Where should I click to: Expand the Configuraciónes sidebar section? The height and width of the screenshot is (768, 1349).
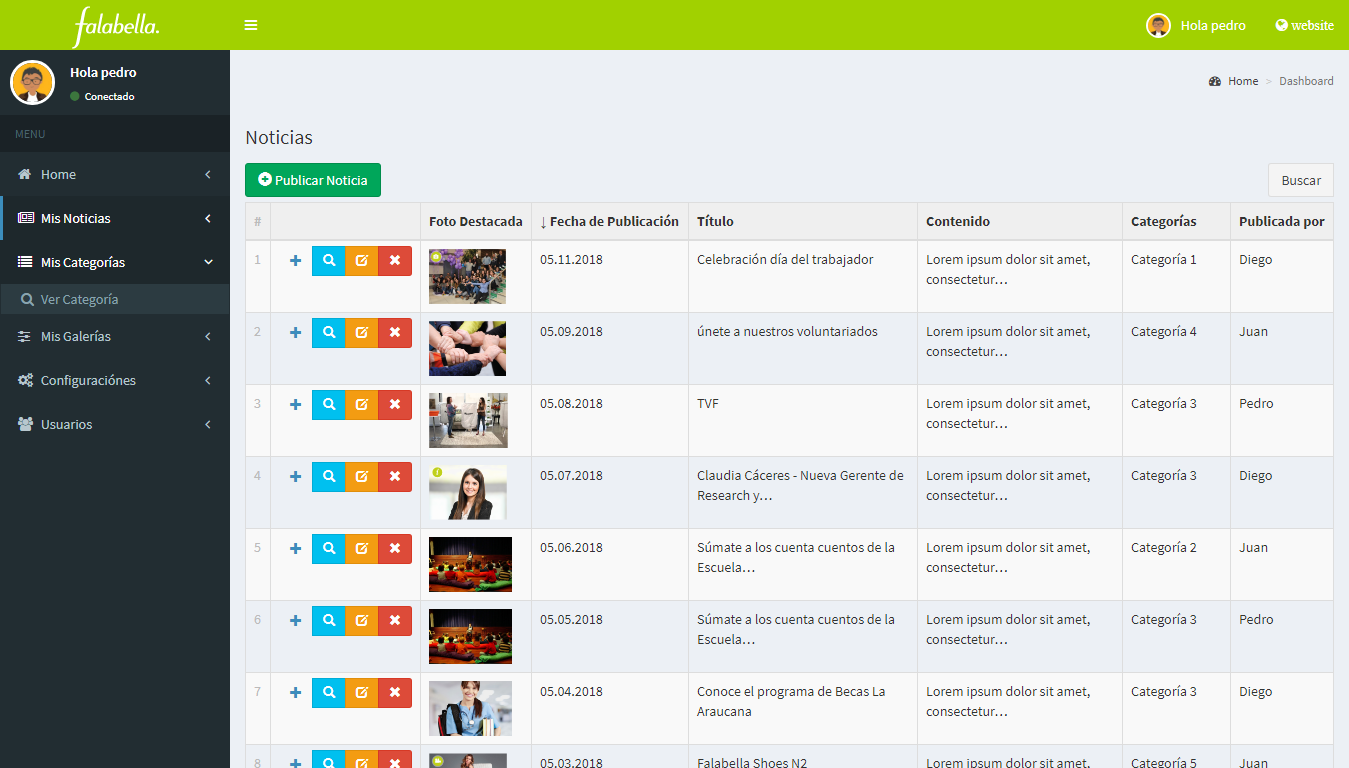click(x=114, y=380)
